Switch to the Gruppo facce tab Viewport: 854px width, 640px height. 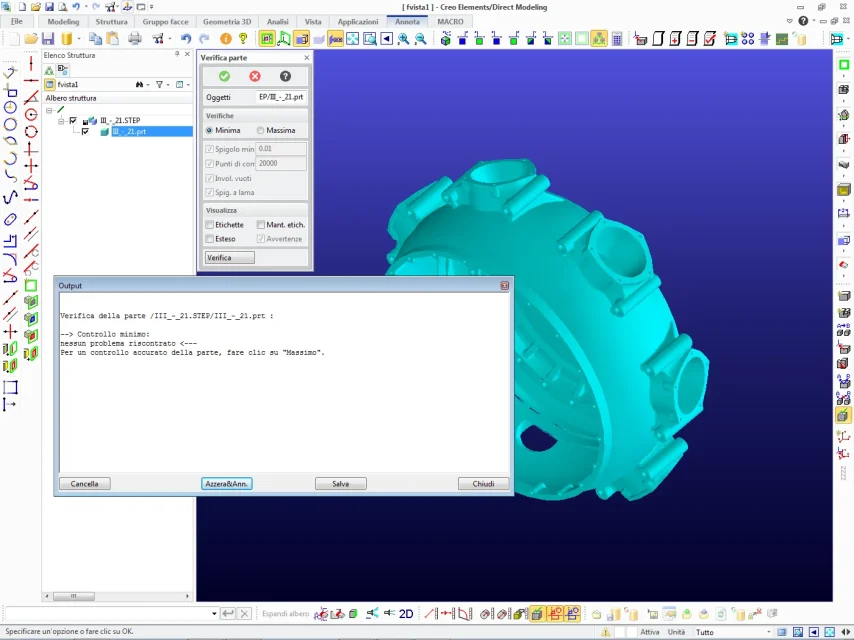click(x=166, y=21)
